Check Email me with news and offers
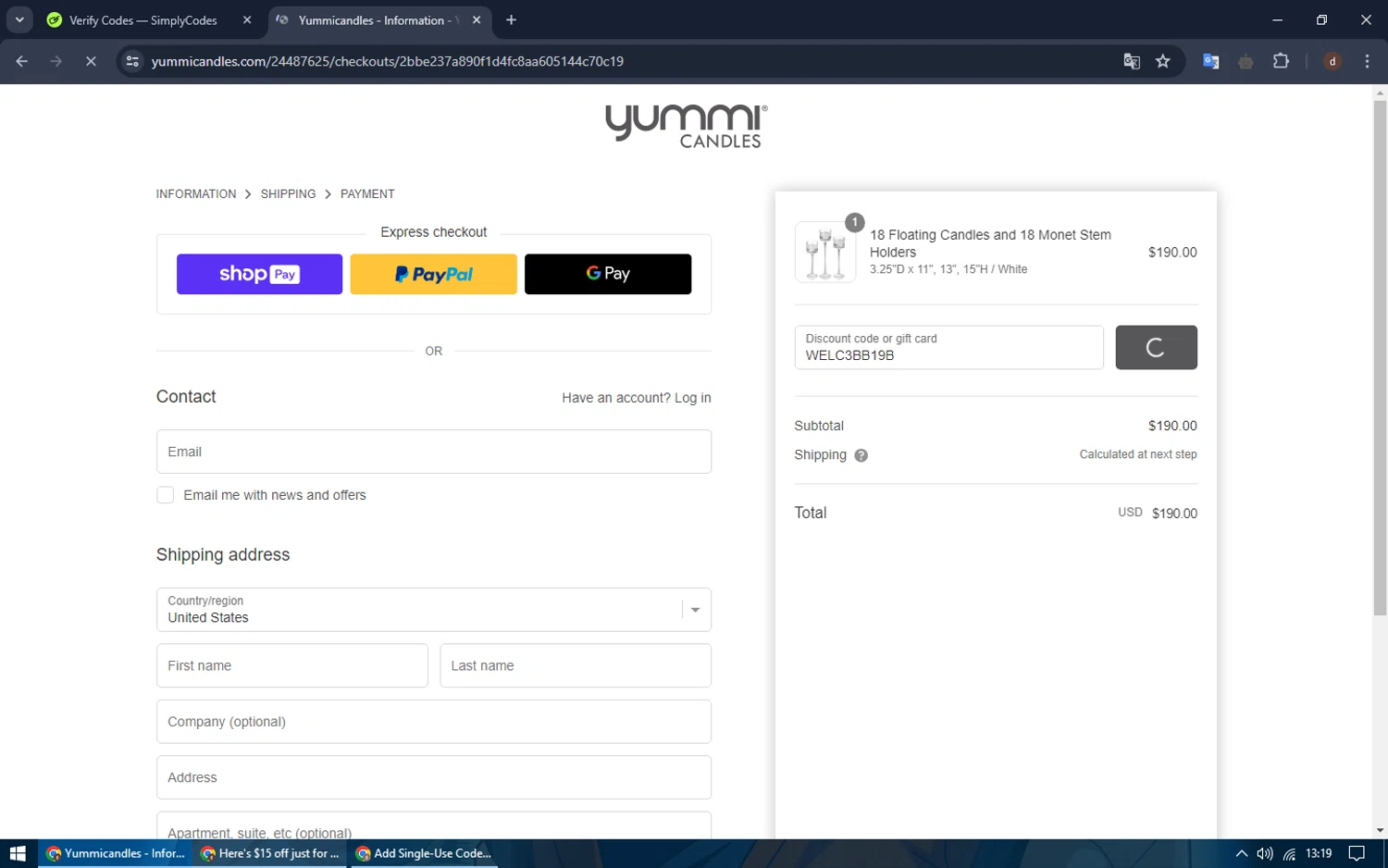 [166, 495]
